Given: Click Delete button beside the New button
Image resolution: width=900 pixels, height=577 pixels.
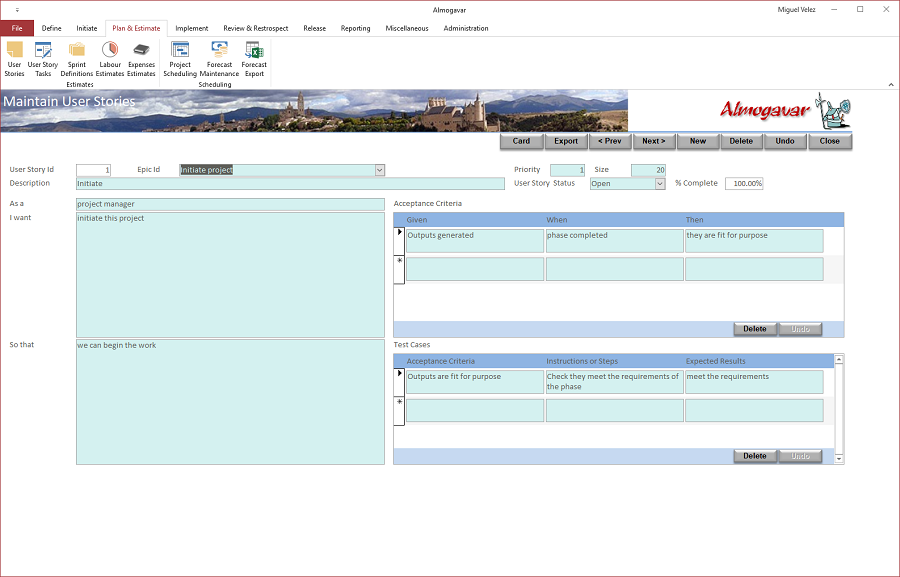Looking at the screenshot, I should [741, 141].
